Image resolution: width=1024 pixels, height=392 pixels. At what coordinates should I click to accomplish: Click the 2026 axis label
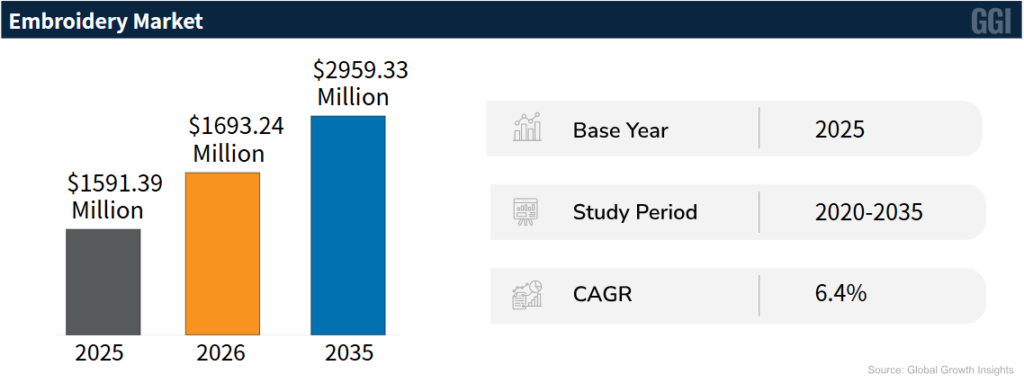pos(221,353)
